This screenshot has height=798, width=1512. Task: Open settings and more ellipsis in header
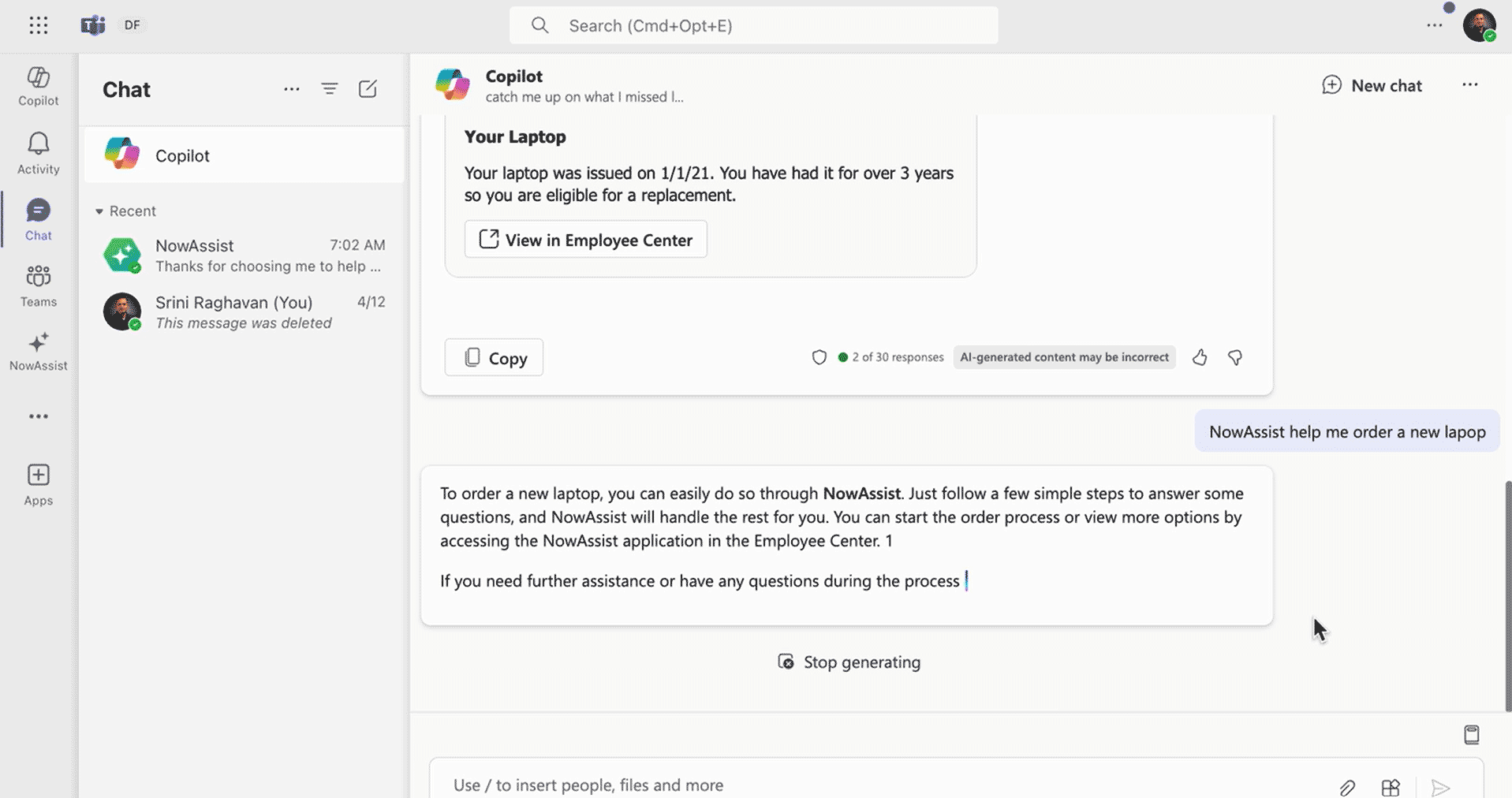[1435, 25]
